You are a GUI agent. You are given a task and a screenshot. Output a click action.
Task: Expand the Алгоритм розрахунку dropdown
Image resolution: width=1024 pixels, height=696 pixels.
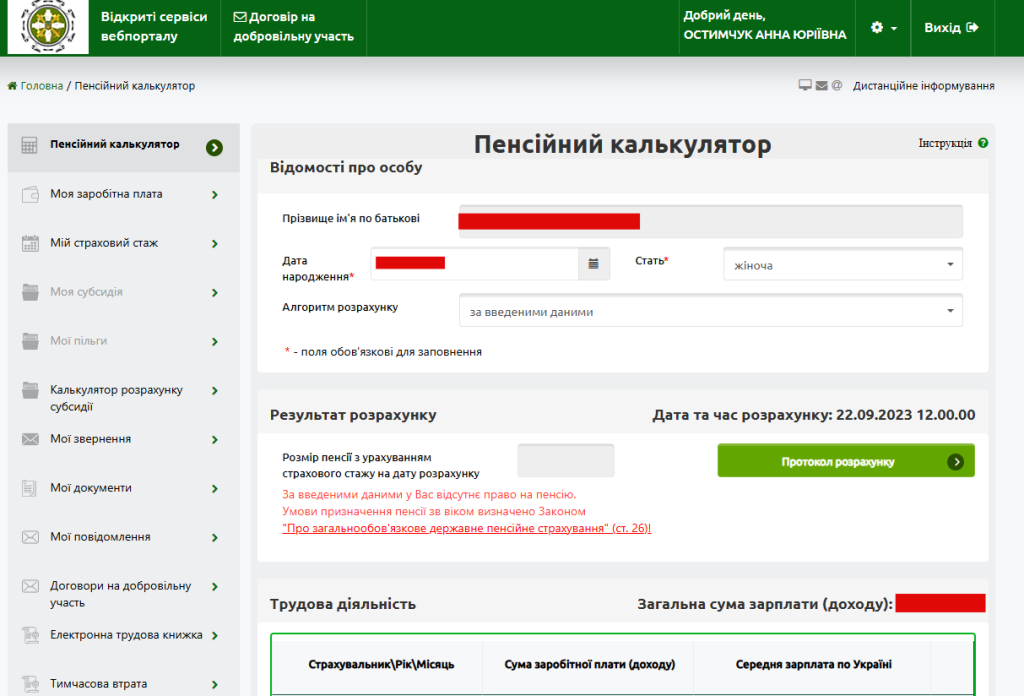(x=711, y=310)
